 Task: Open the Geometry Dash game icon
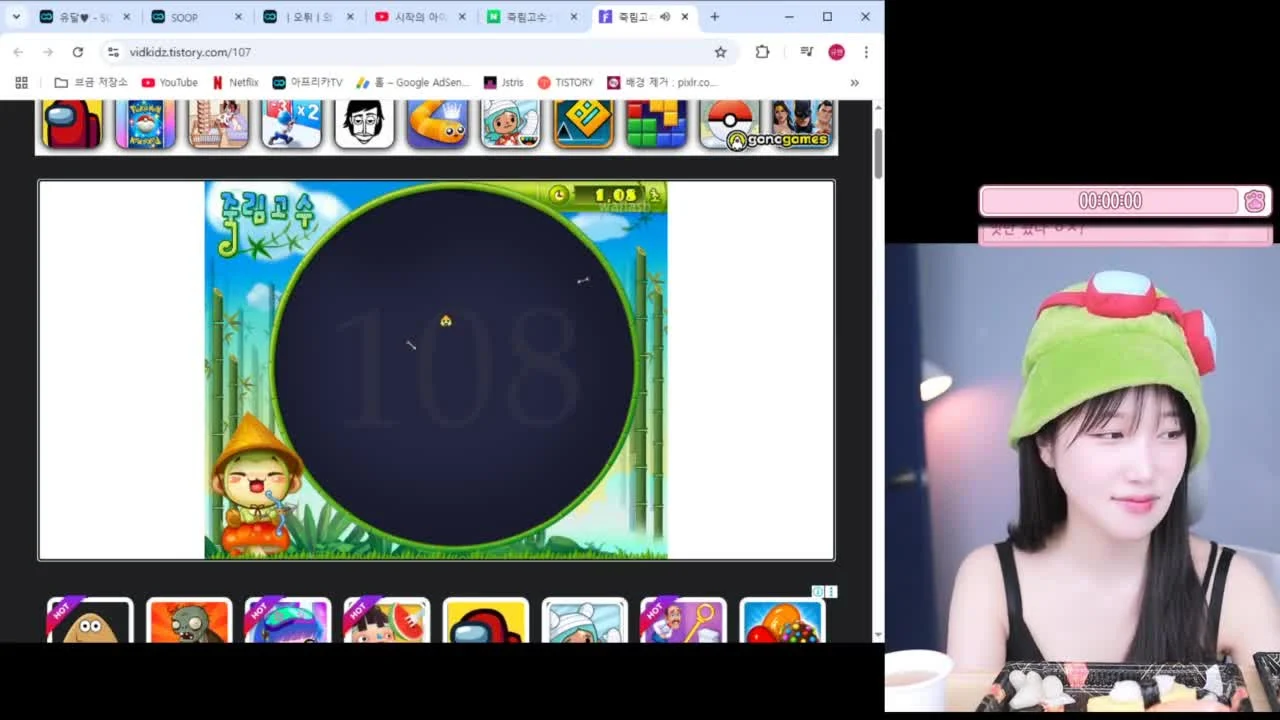tap(584, 123)
